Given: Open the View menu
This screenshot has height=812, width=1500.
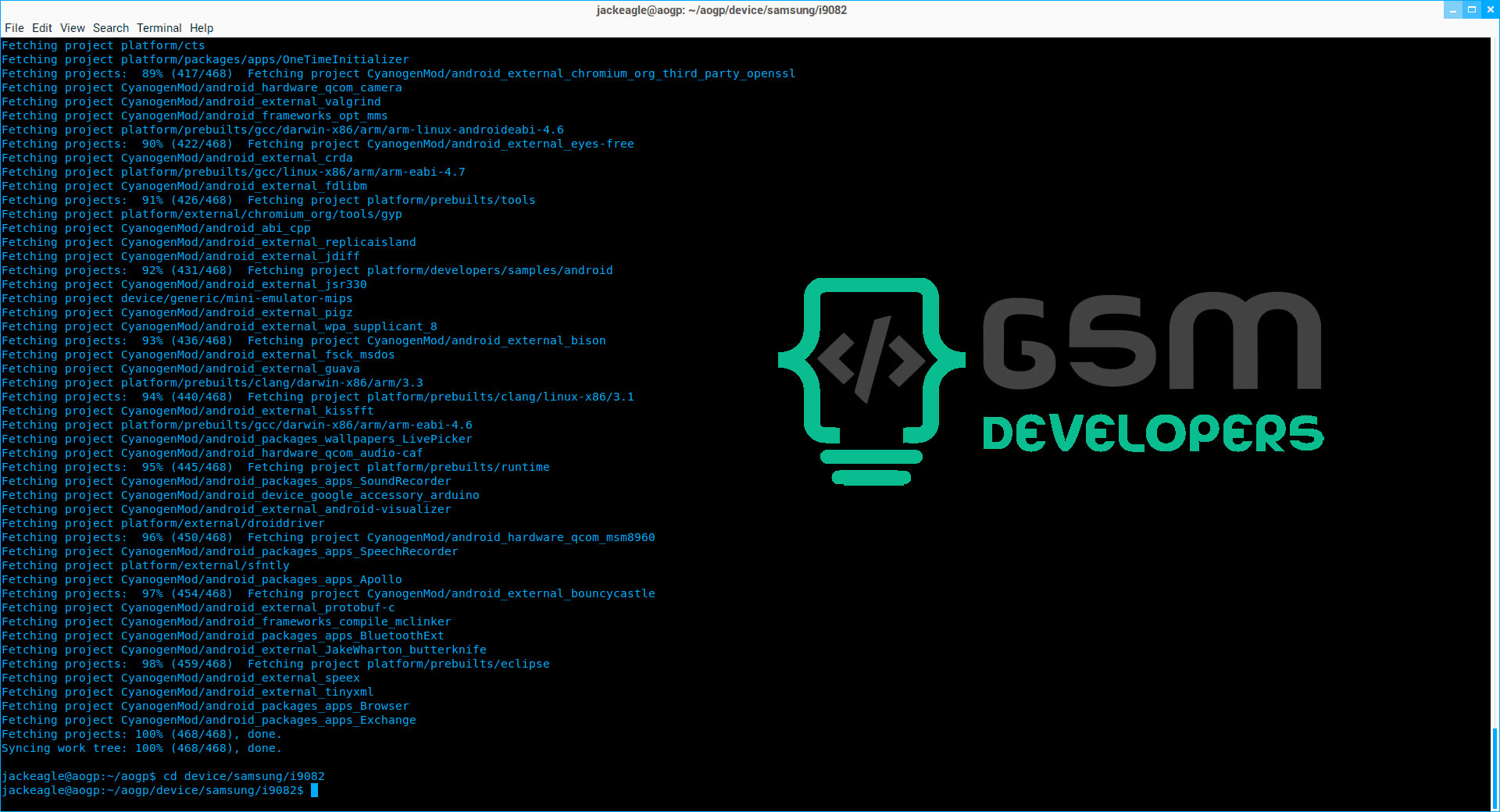Looking at the screenshot, I should [x=73, y=28].
